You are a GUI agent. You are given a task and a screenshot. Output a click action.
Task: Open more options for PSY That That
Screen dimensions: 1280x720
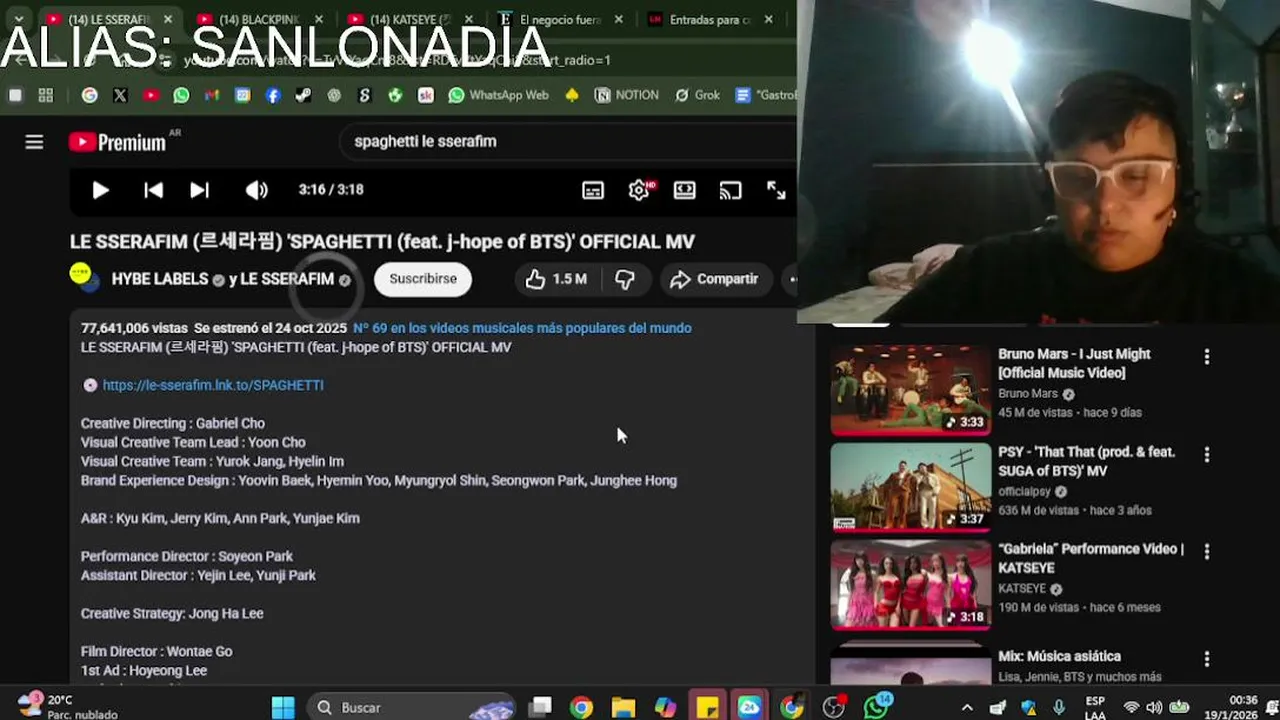1207,455
